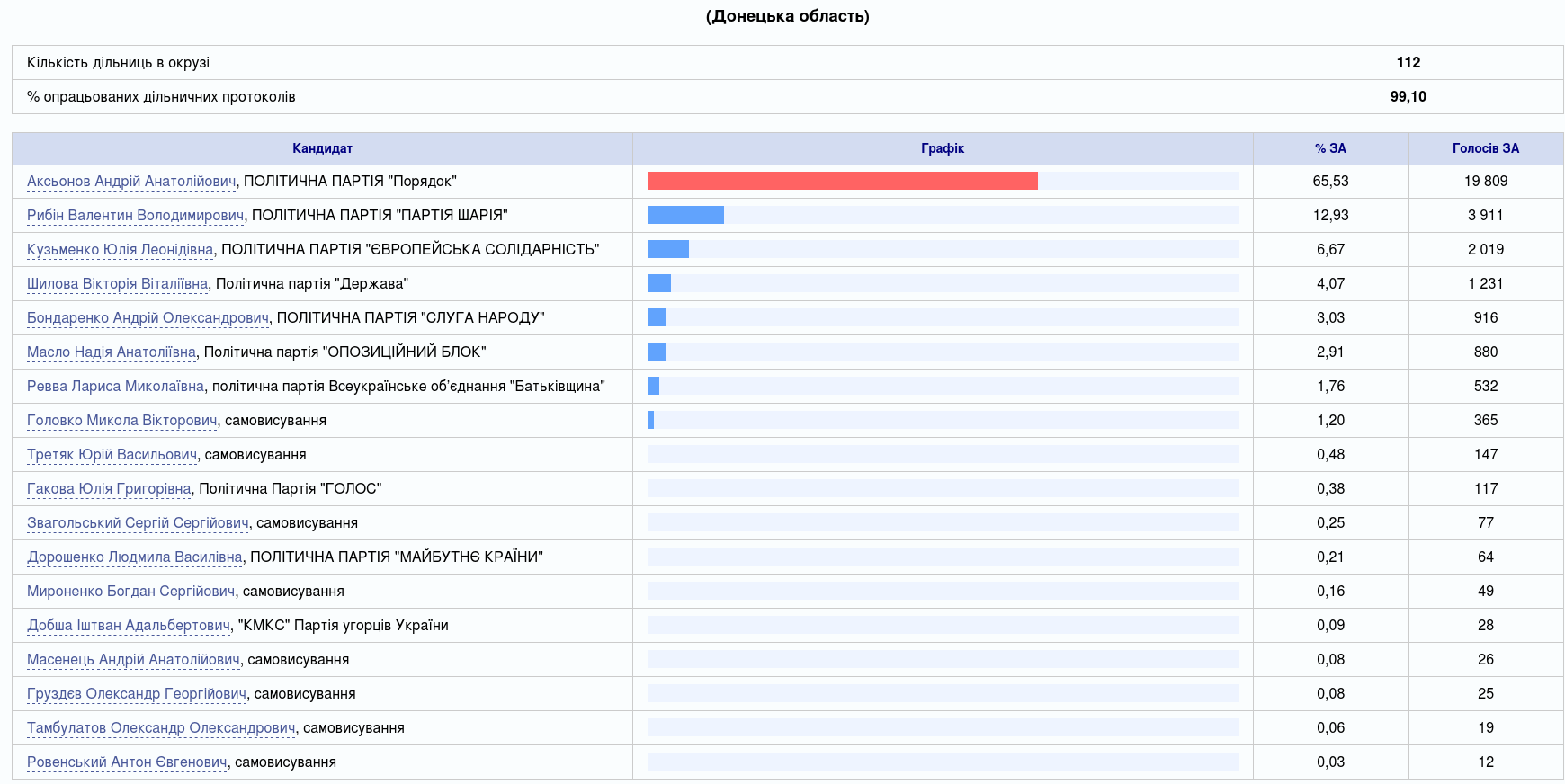Open candidate link Бондаренко Андрій Олександрович
The width and height of the screenshot is (1565, 784).
(148, 317)
